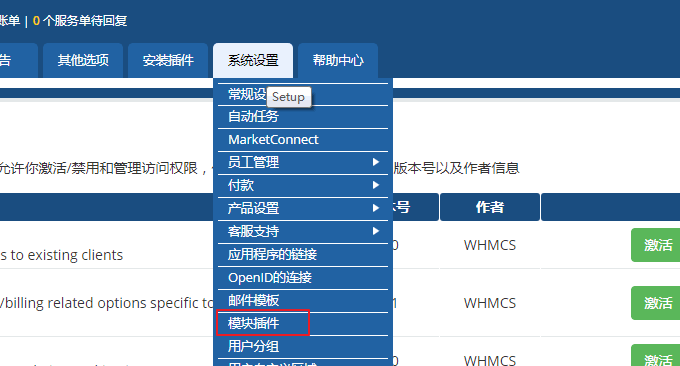Open 客服支持 menu entry
Image resolution: width=680 pixels, height=366 pixels.
tap(303, 232)
